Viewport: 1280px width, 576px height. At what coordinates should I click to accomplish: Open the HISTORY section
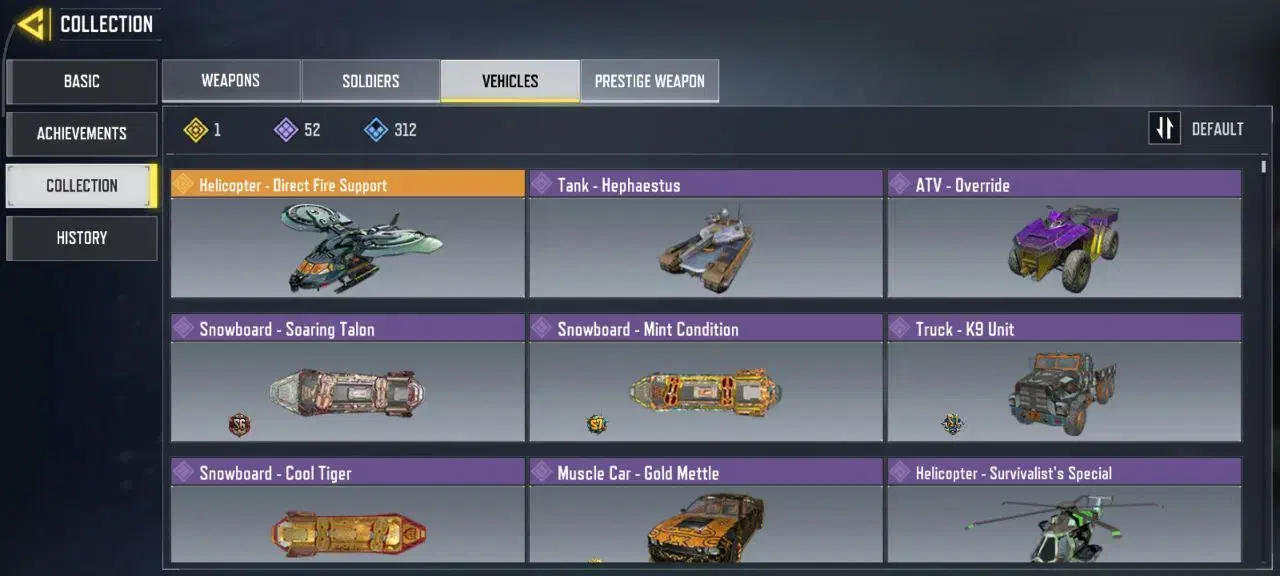[82, 238]
